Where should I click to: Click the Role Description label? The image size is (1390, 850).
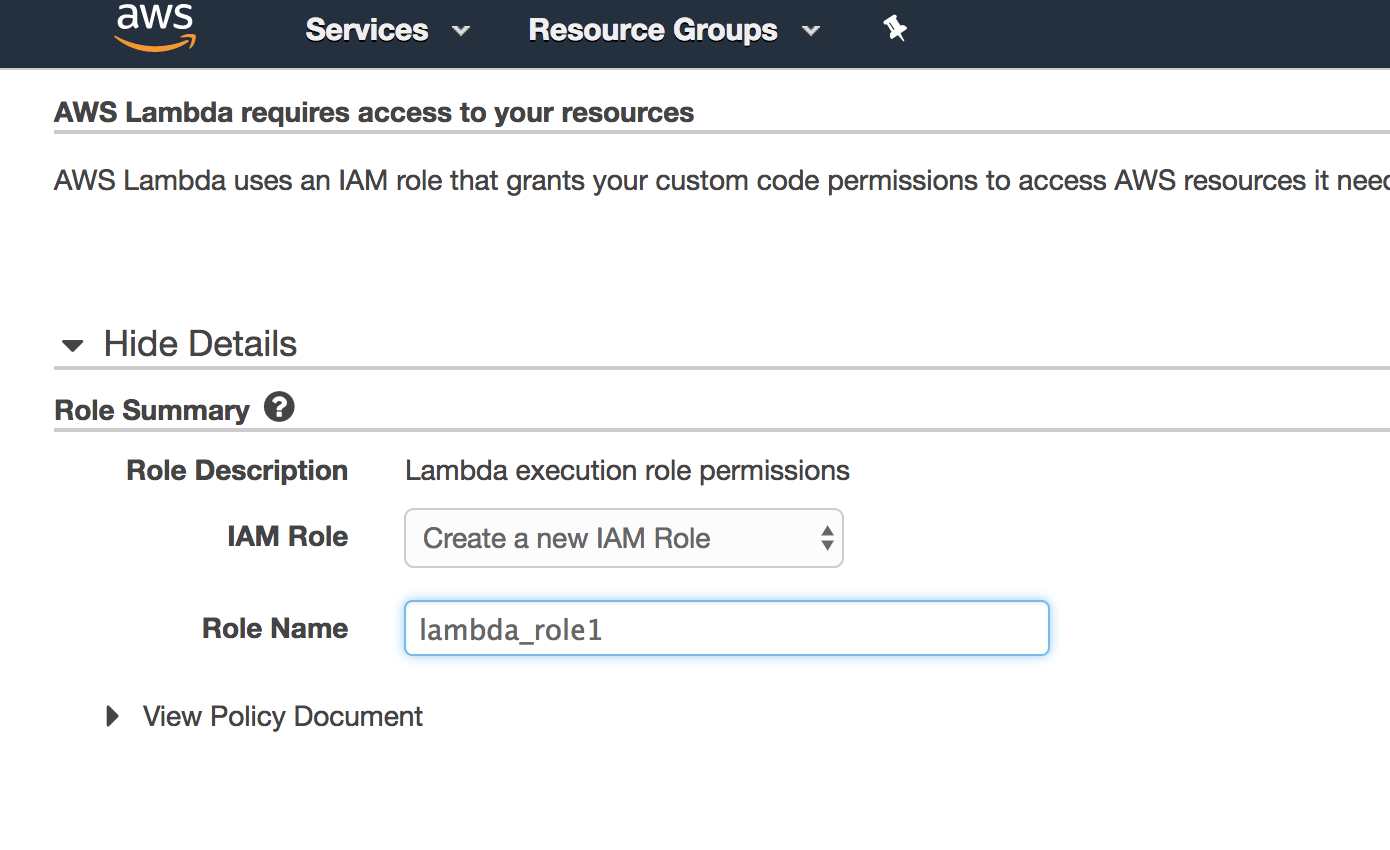point(237,470)
